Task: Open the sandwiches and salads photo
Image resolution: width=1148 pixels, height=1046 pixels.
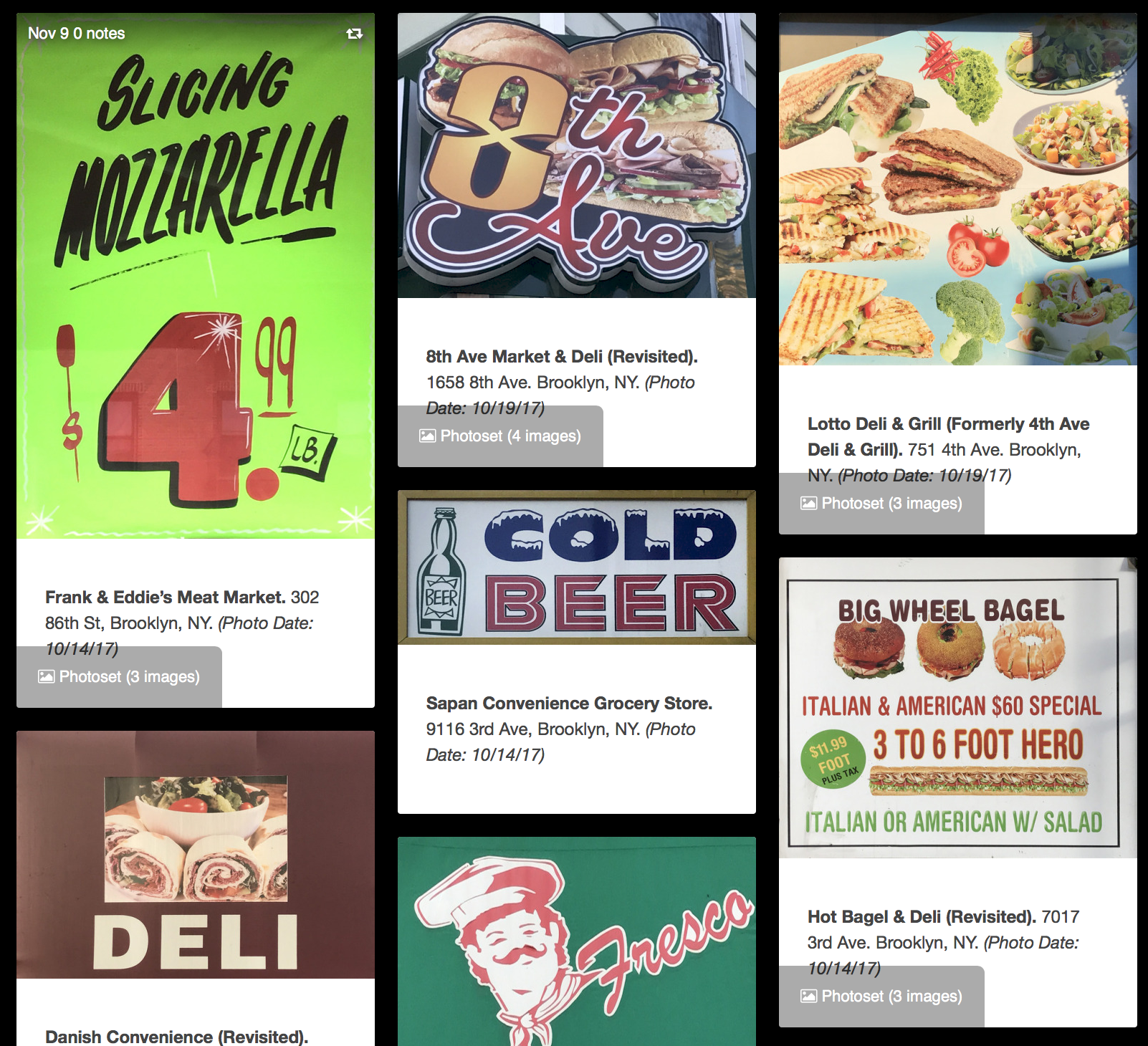Action: [958, 189]
